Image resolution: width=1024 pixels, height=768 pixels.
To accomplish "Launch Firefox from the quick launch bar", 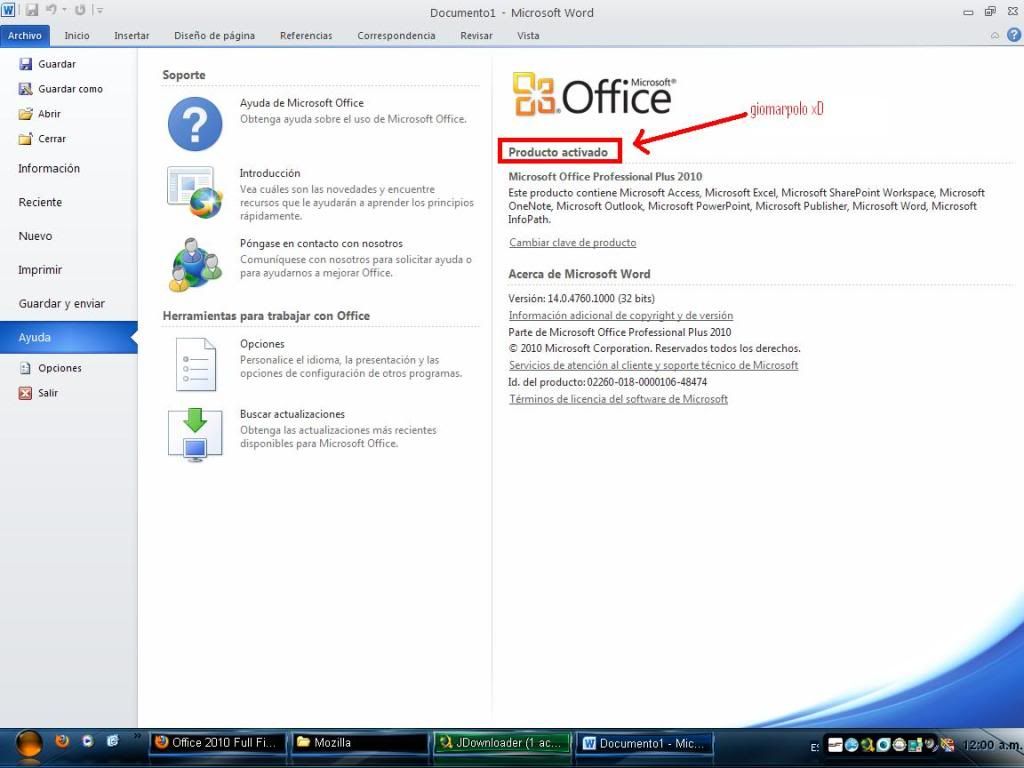I will click(x=62, y=741).
